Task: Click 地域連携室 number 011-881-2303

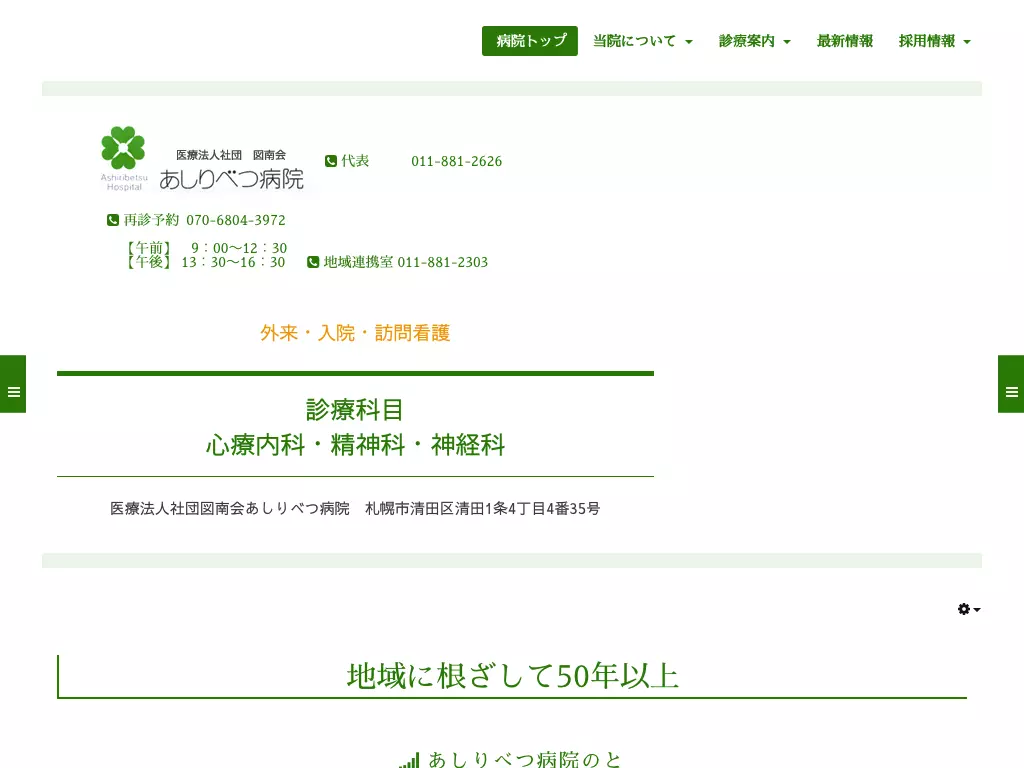Action: pos(443,262)
